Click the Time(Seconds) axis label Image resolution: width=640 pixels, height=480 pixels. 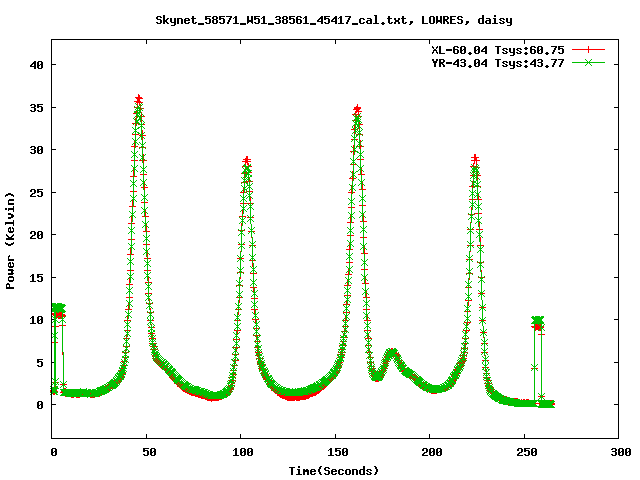(x=334, y=471)
